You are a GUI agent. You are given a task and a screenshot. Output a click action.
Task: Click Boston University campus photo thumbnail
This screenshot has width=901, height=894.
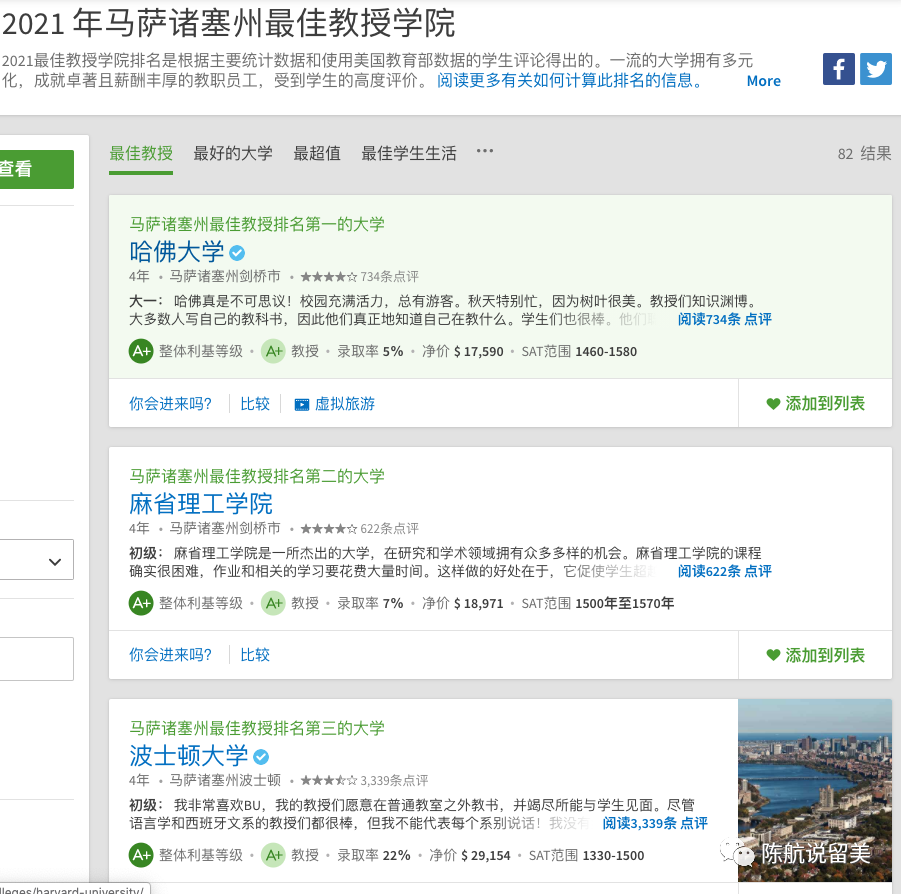tap(814, 790)
